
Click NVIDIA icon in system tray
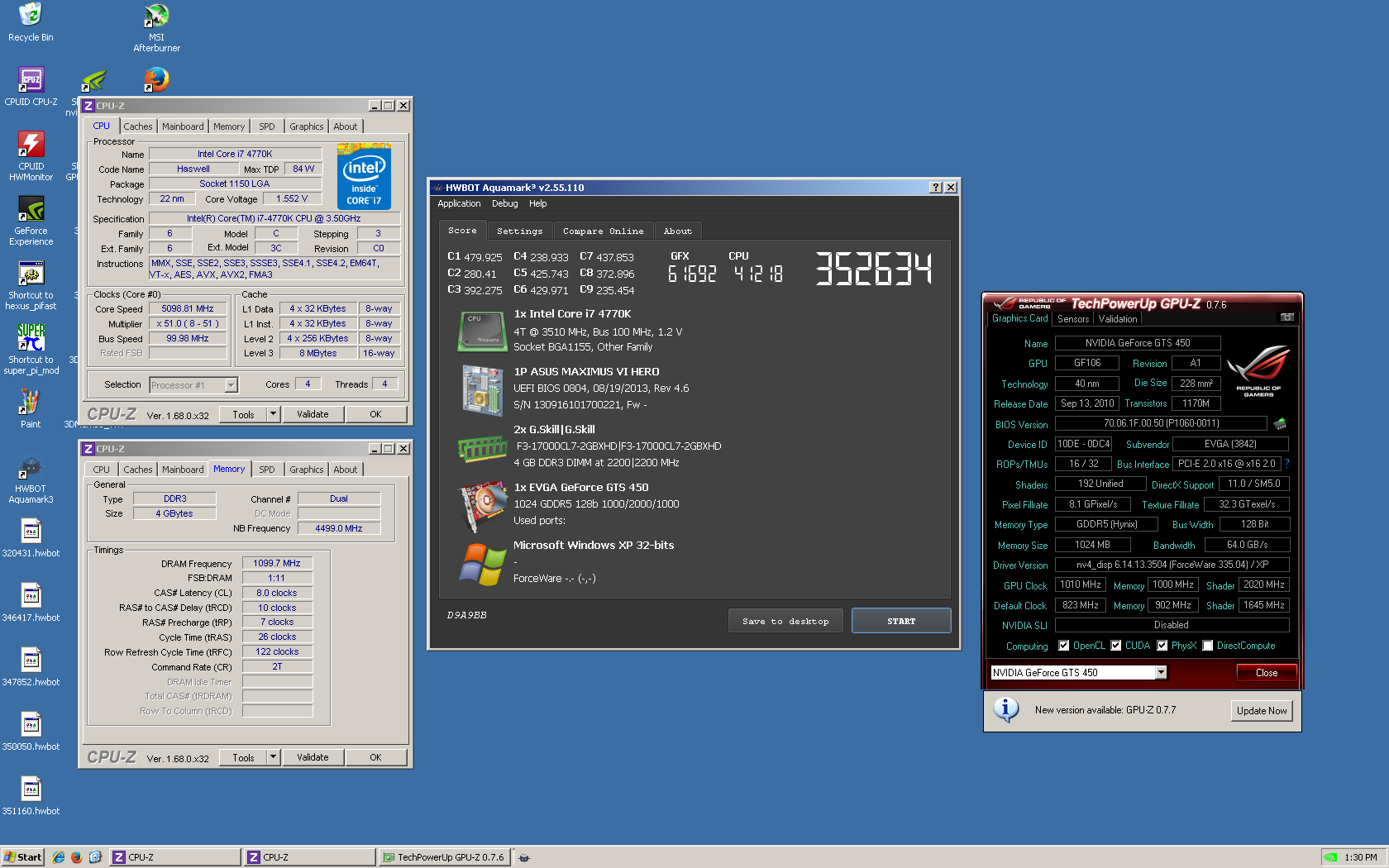pos(1330,857)
